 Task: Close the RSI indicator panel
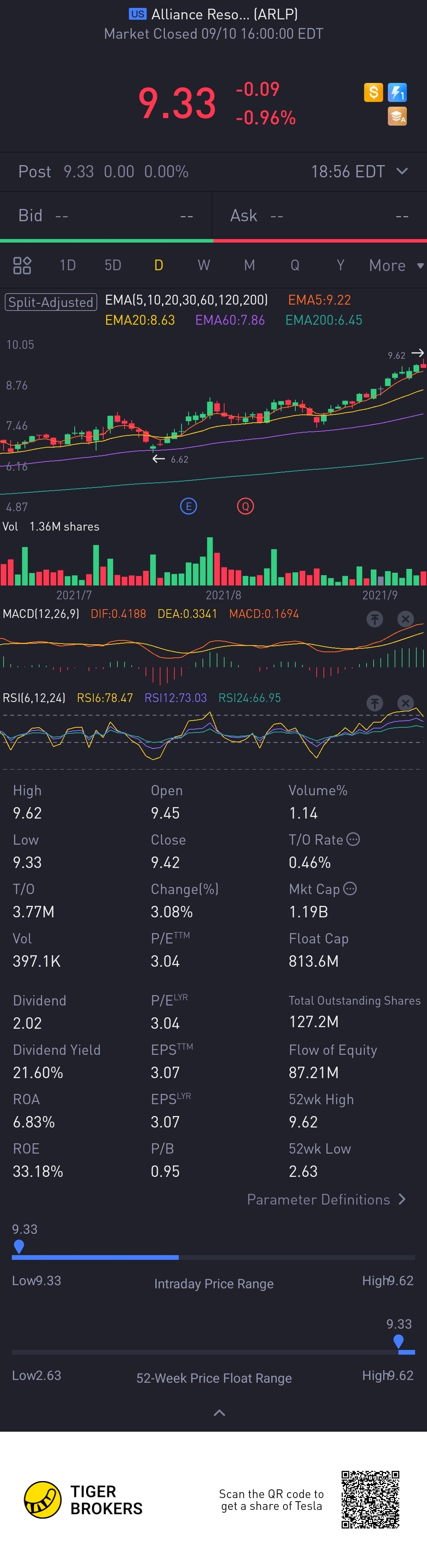(405, 703)
